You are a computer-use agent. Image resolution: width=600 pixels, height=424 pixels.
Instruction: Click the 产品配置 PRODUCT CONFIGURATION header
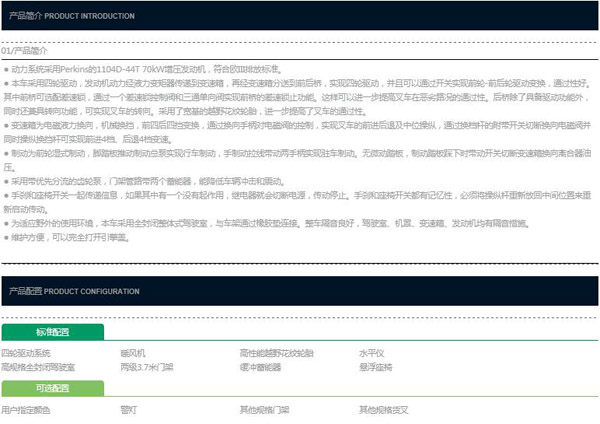(x=74, y=290)
